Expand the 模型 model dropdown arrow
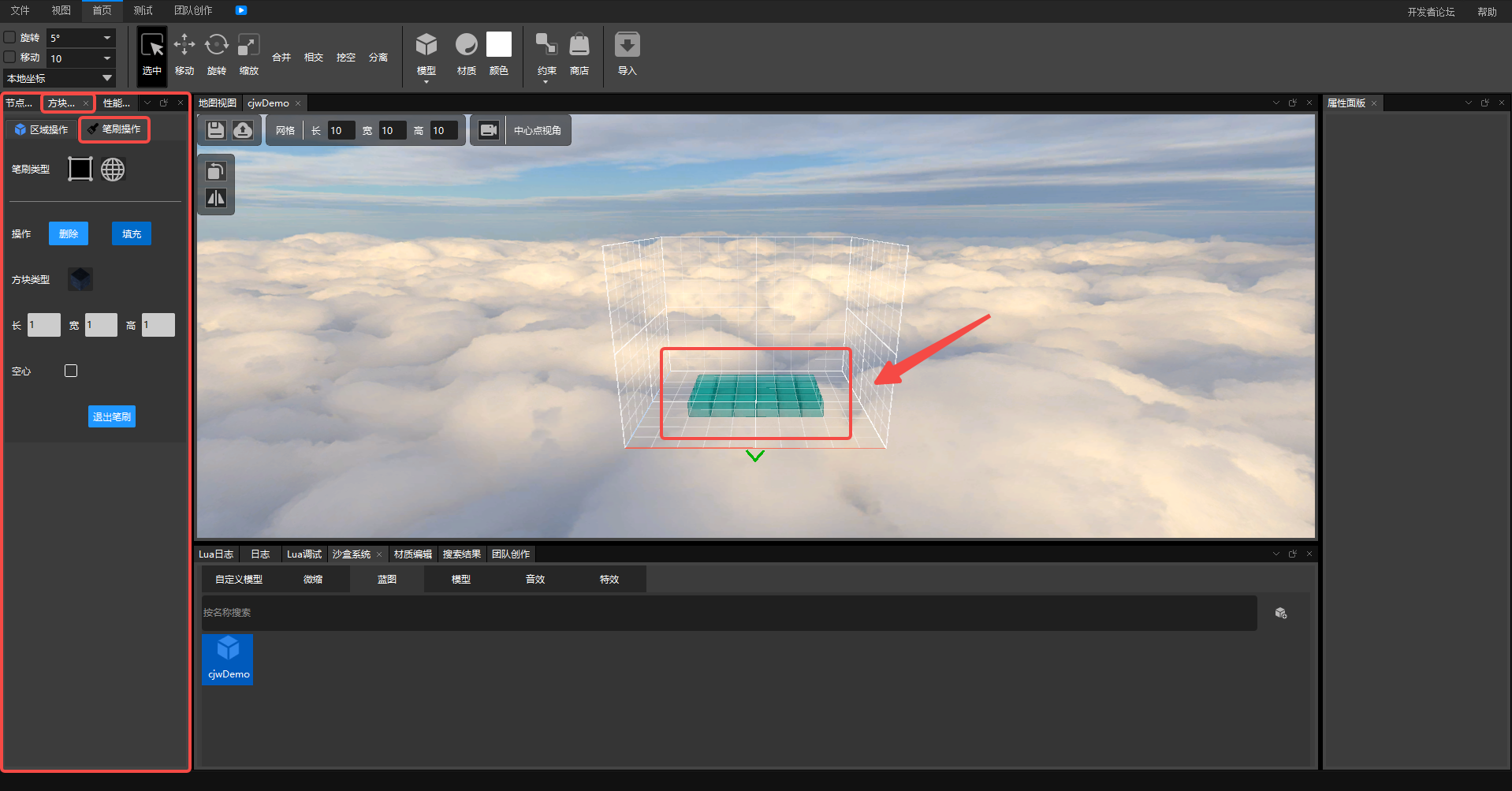 (426, 82)
